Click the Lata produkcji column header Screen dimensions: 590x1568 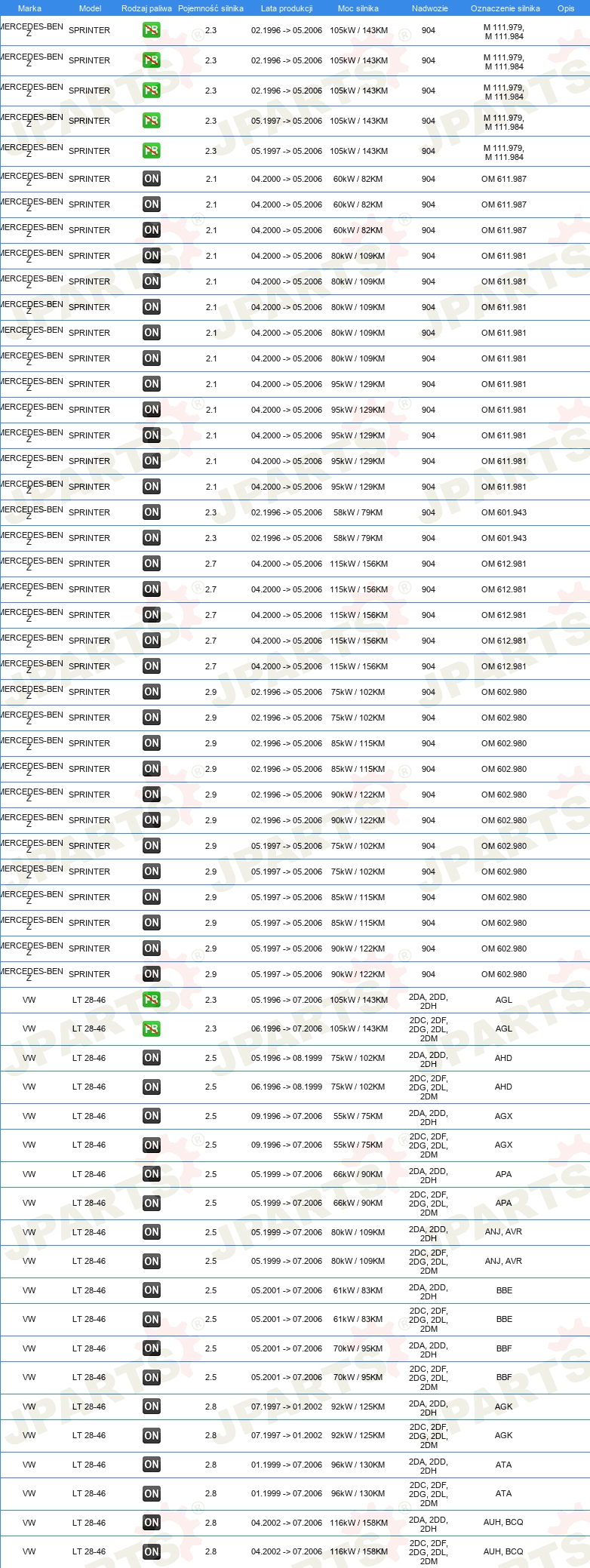287,8
